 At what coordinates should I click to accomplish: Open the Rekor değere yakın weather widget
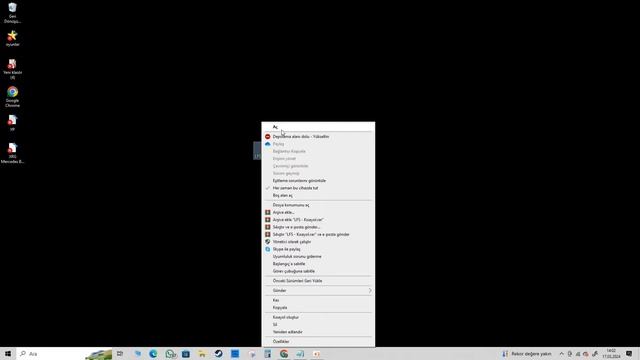pyautogui.click(x=527, y=353)
